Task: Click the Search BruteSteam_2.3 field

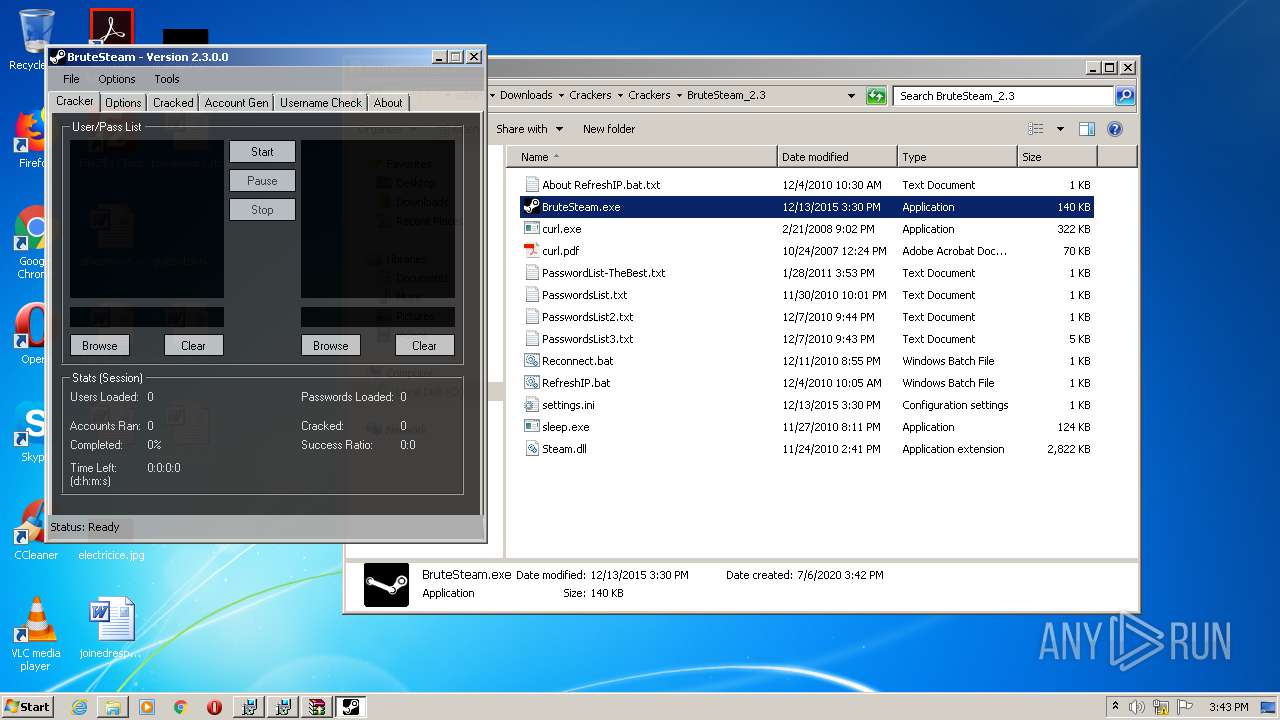Action: tap(1003, 96)
